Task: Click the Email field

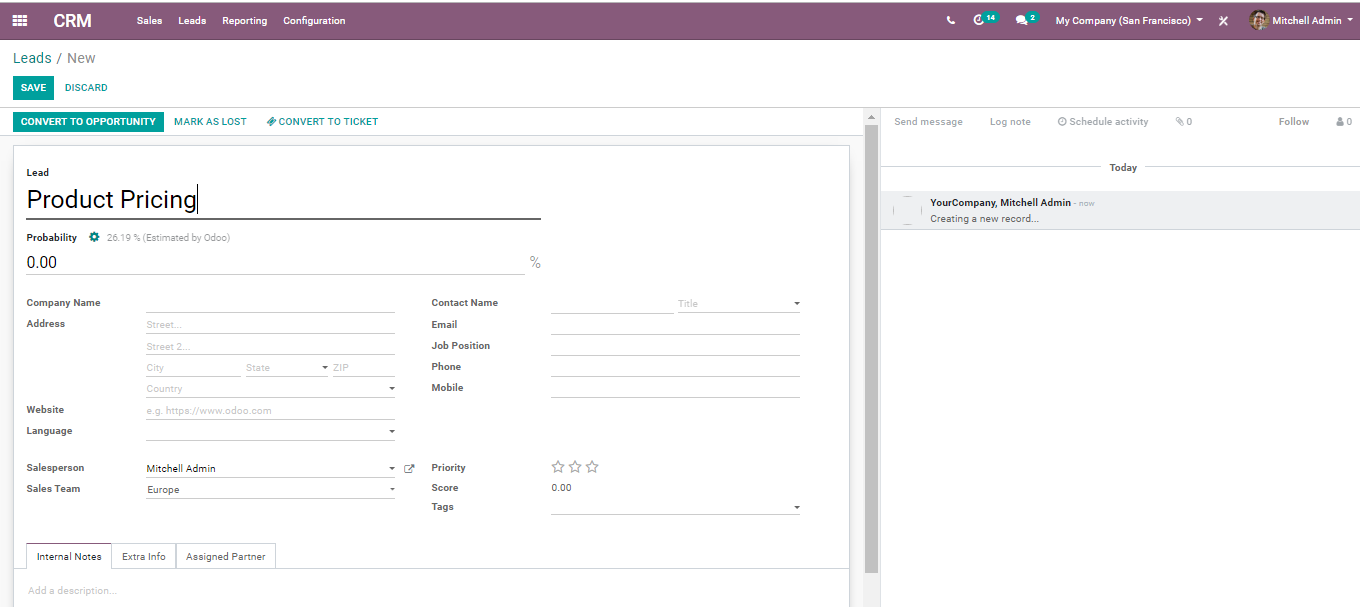Action: (675, 325)
